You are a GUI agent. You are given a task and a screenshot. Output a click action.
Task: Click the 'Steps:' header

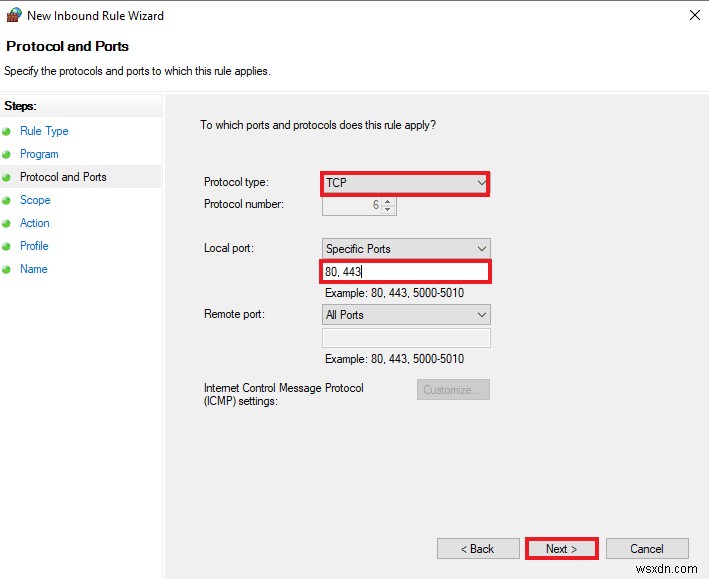(20, 106)
